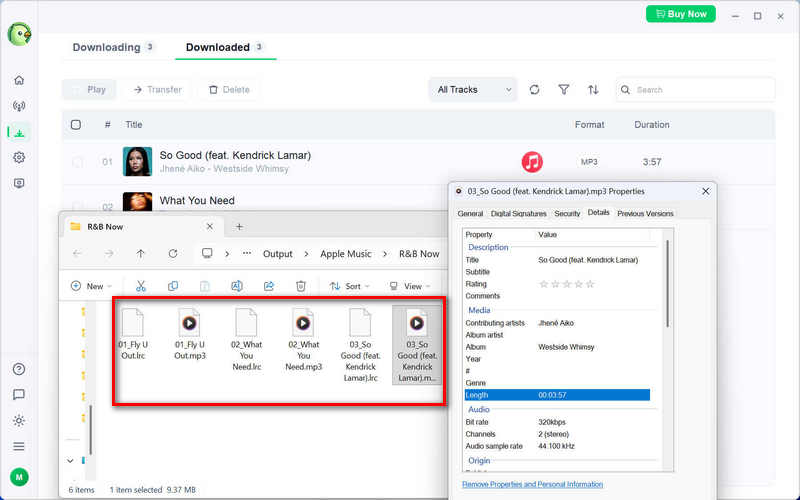Refresh the track list
This screenshot has width=800, height=500.
click(534, 90)
